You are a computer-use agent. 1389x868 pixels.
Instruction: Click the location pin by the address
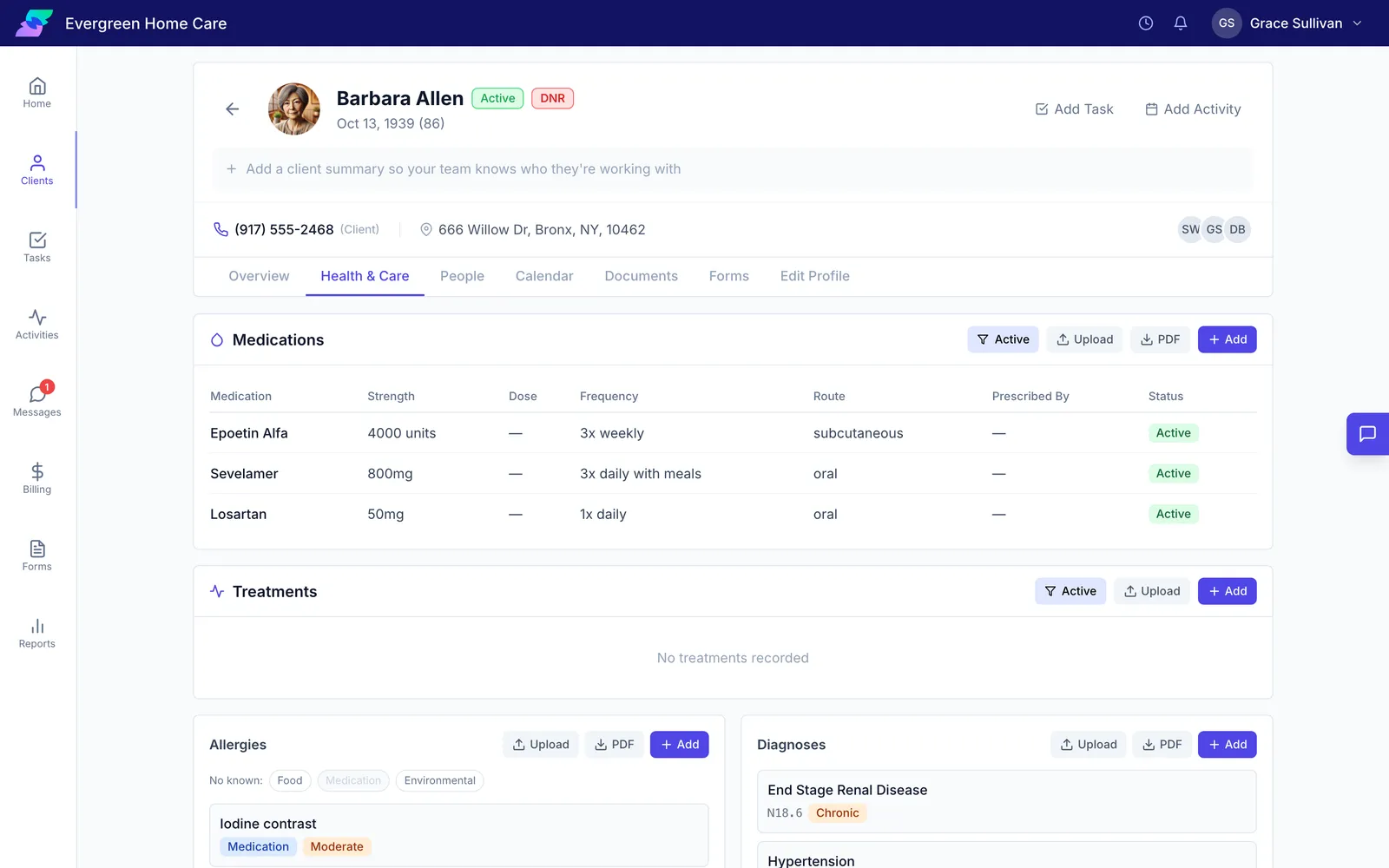(x=426, y=229)
